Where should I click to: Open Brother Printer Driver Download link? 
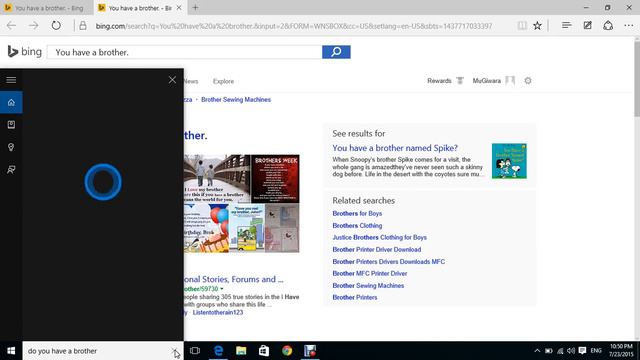point(377,249)
